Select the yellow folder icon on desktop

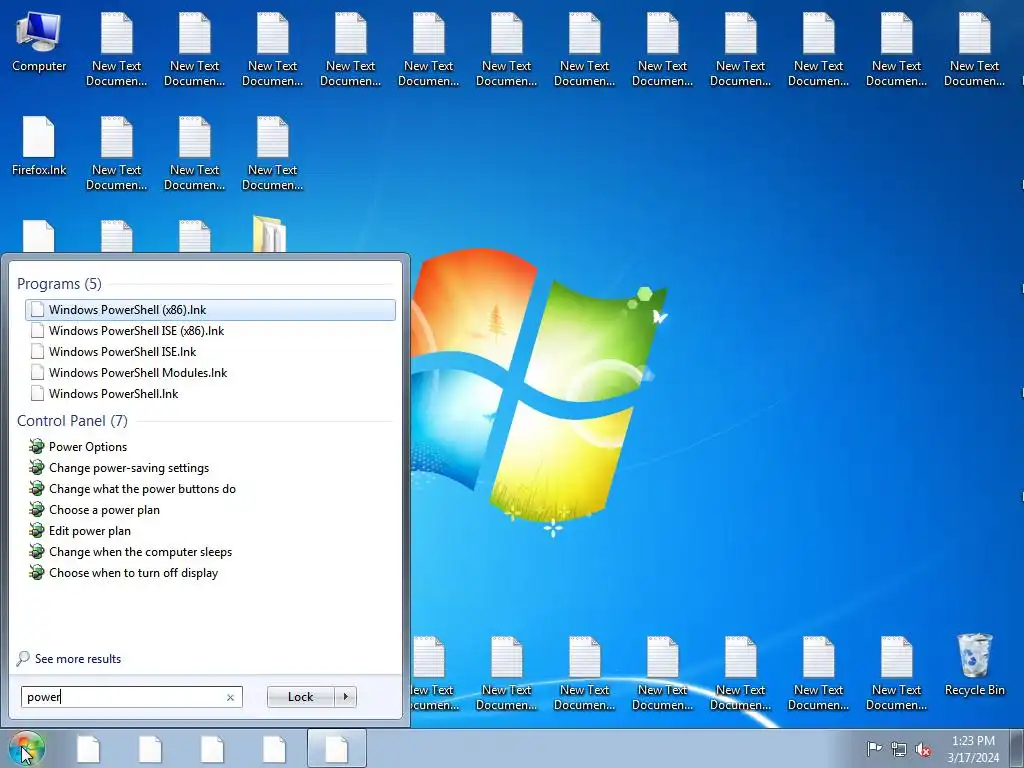tap(269, 234)
